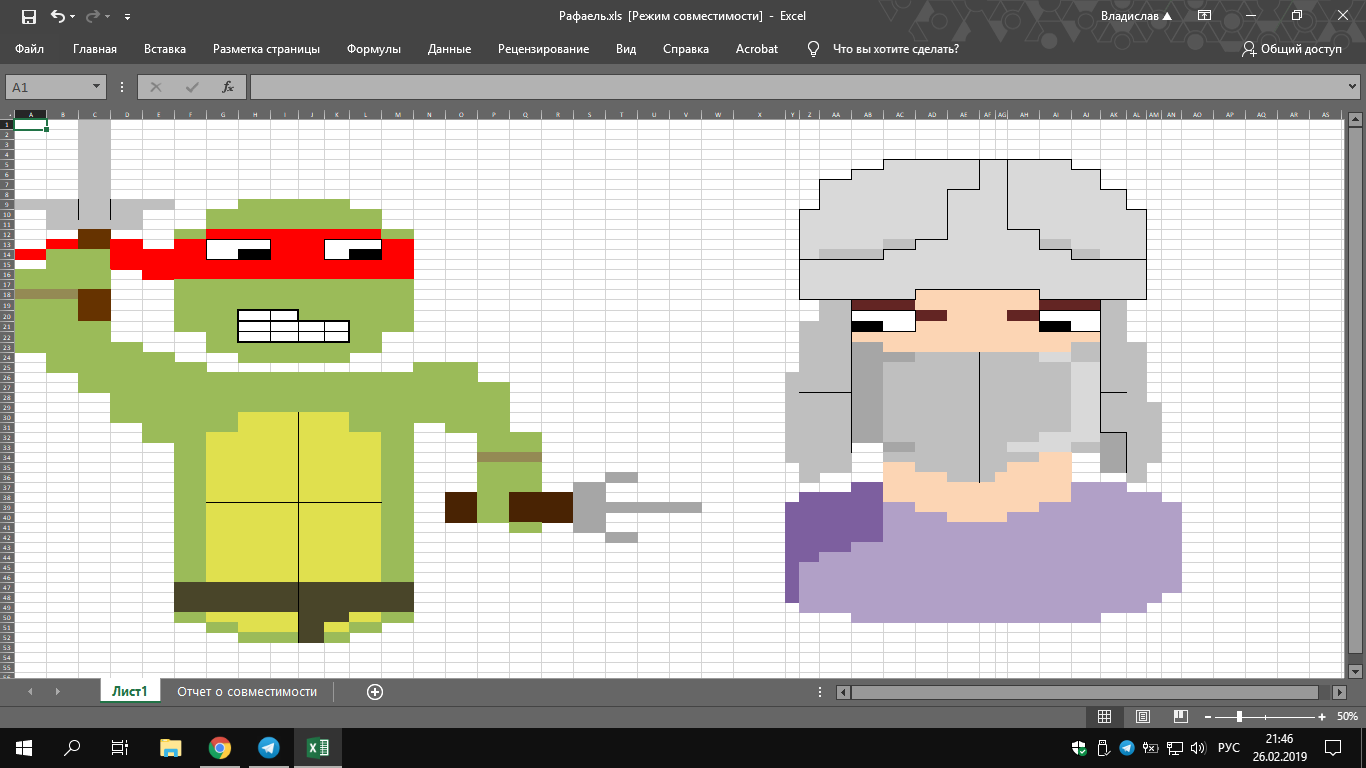Click the Что вы хотите сделать search field

pyautogui.click(x=895, y=49)
